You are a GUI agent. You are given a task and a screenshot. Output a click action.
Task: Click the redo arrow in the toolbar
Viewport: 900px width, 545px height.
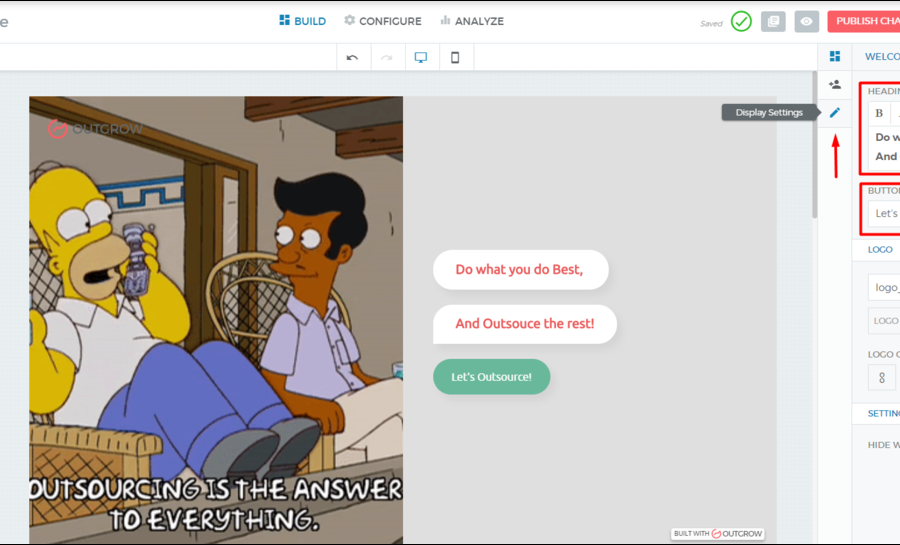(x=387, y=58)
